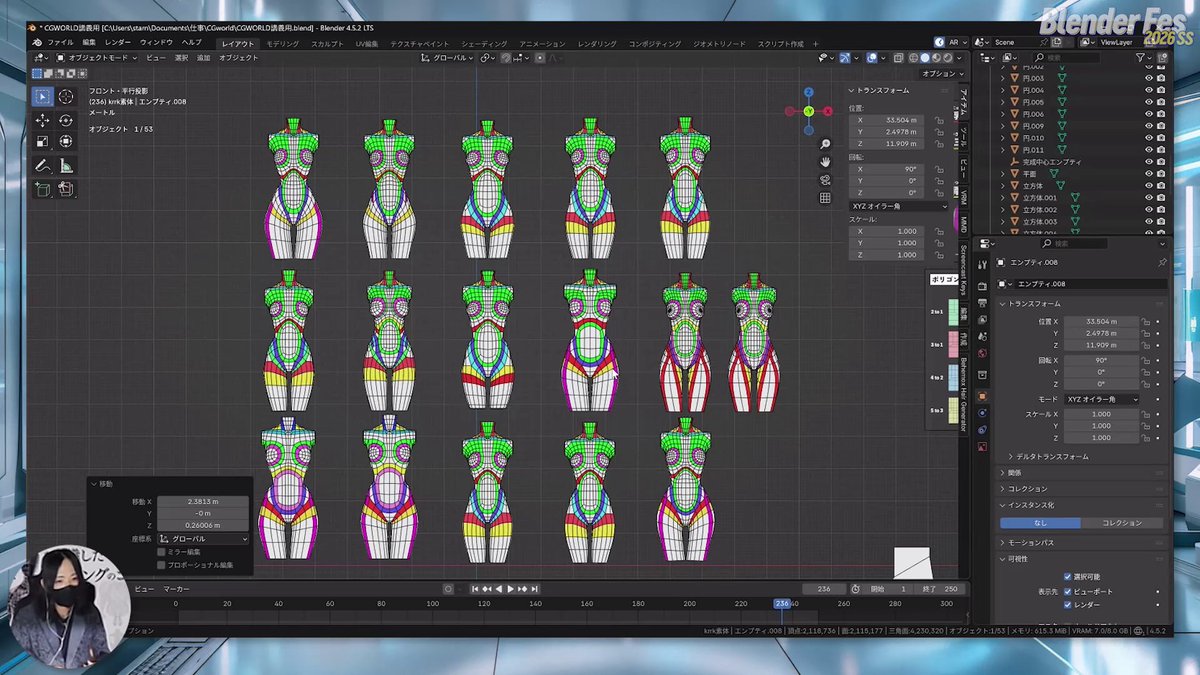Hide 円.003 in viewport via eye
Screen dimensions: 1200x675
point(1149,78)
